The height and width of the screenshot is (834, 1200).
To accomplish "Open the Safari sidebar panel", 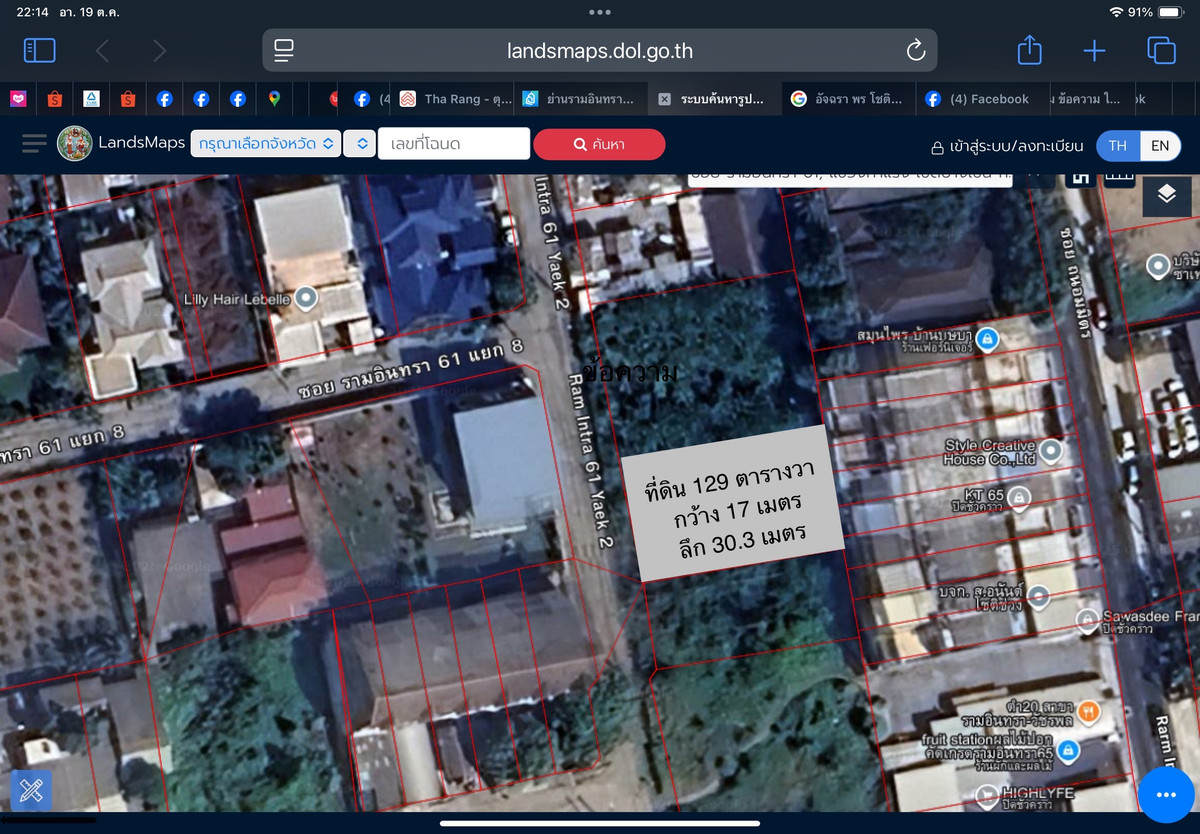I will coord(39,50).
